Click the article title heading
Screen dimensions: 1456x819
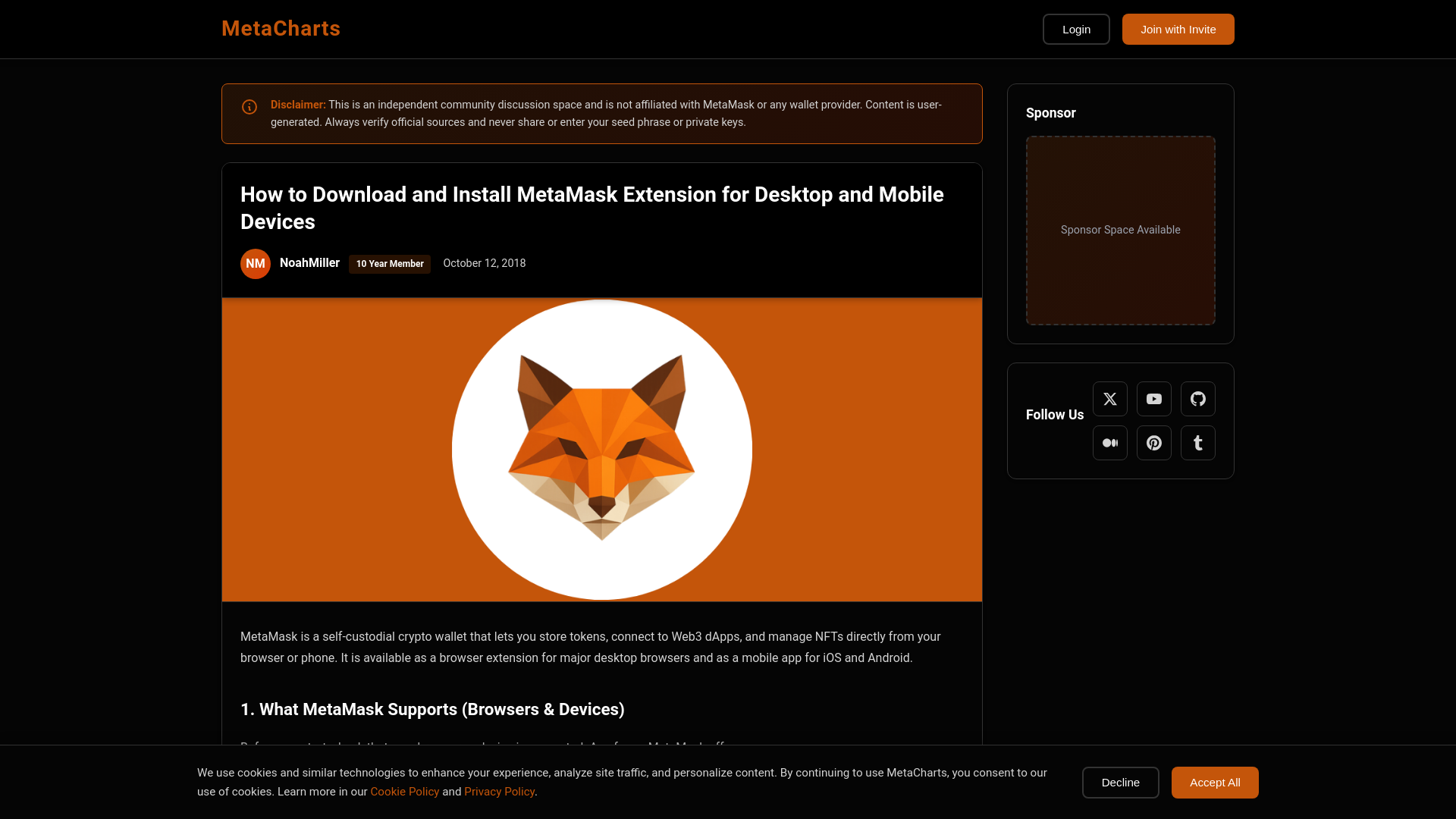[592, 208]
